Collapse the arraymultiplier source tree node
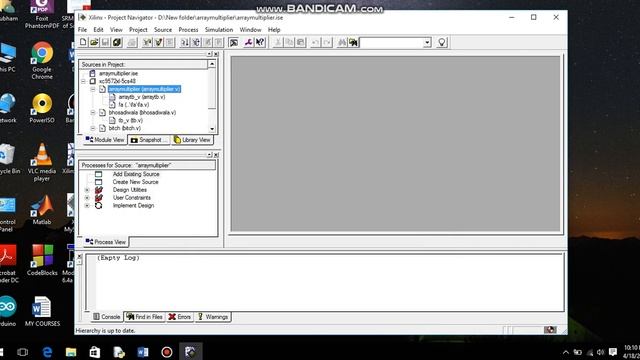640x360 pixels. [x=93, y=89]
